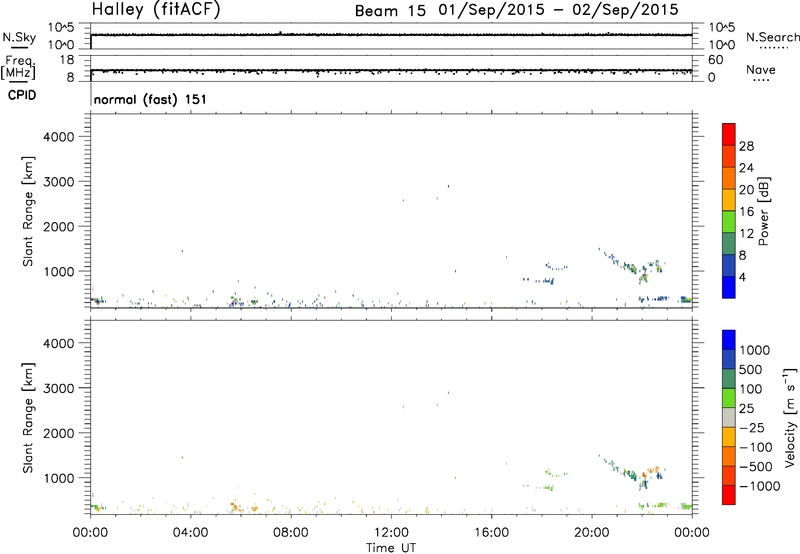Click the "12" Power colorbar value
The image size is (800, 554).
pyautogui.click(x=746, y=234)
